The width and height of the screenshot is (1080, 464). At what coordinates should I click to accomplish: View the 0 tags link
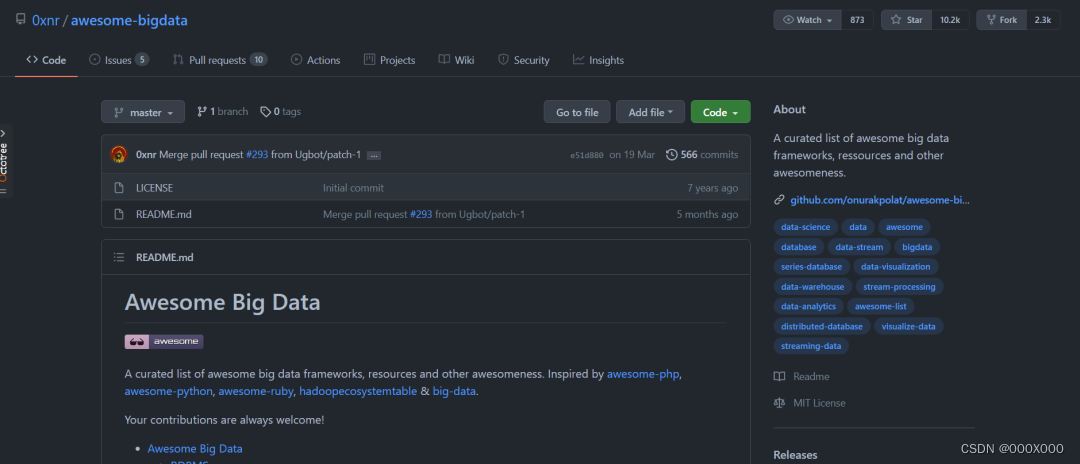(280, 112)
